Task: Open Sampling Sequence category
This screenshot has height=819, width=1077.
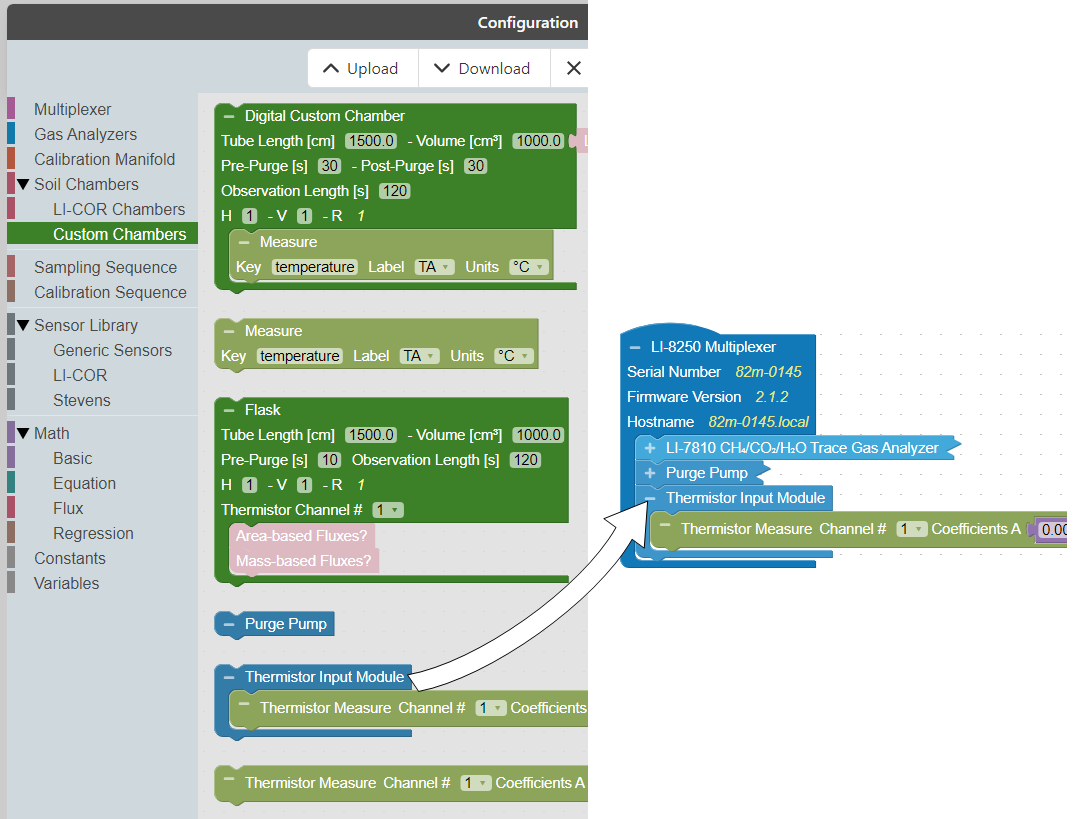Action: click(106, 267)
